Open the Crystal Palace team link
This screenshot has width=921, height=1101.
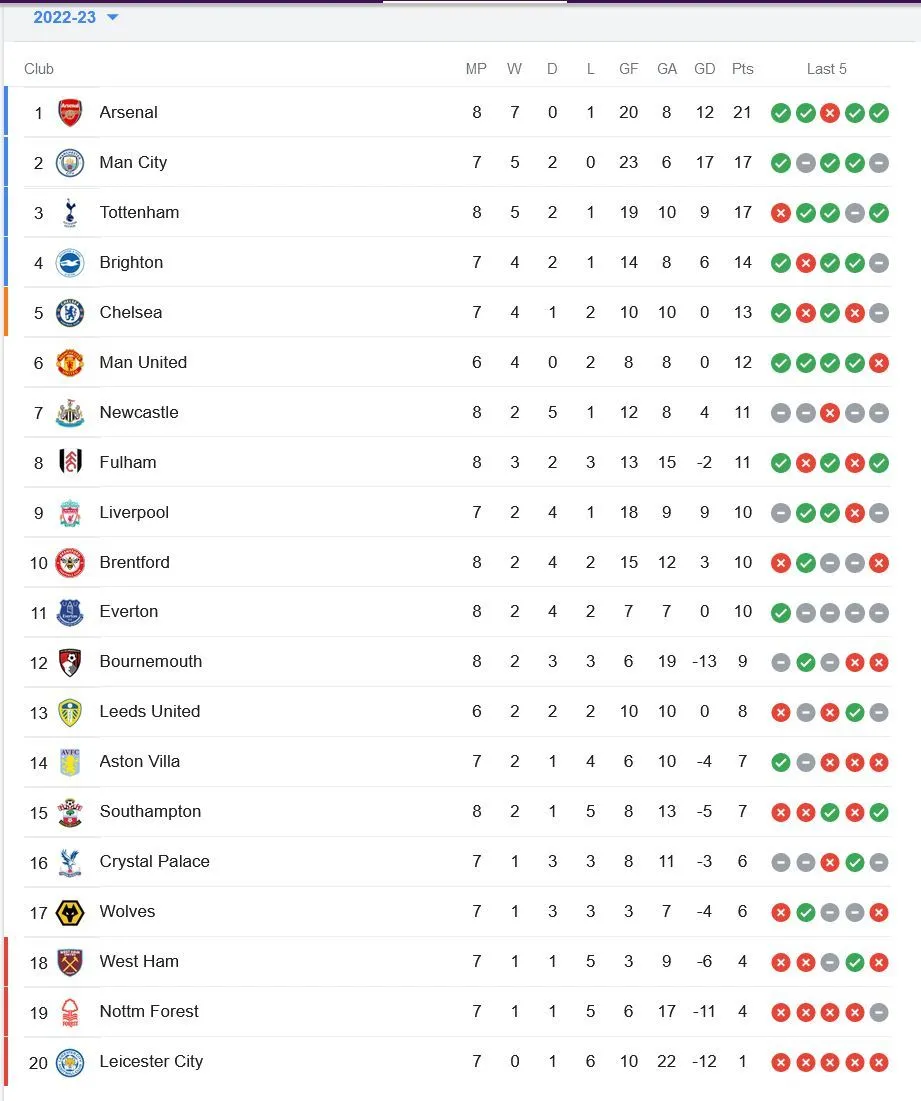[x=155, y=861]
